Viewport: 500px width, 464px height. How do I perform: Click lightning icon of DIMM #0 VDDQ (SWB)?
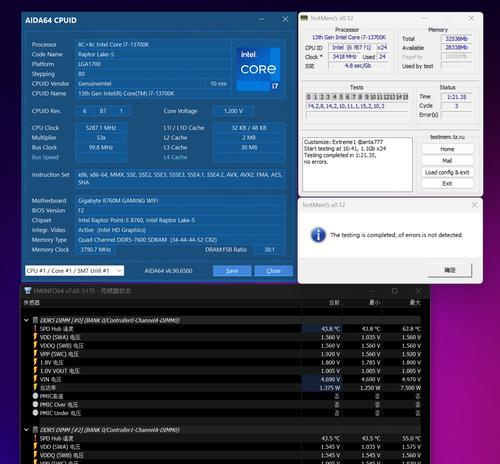(x=35, y=345)
